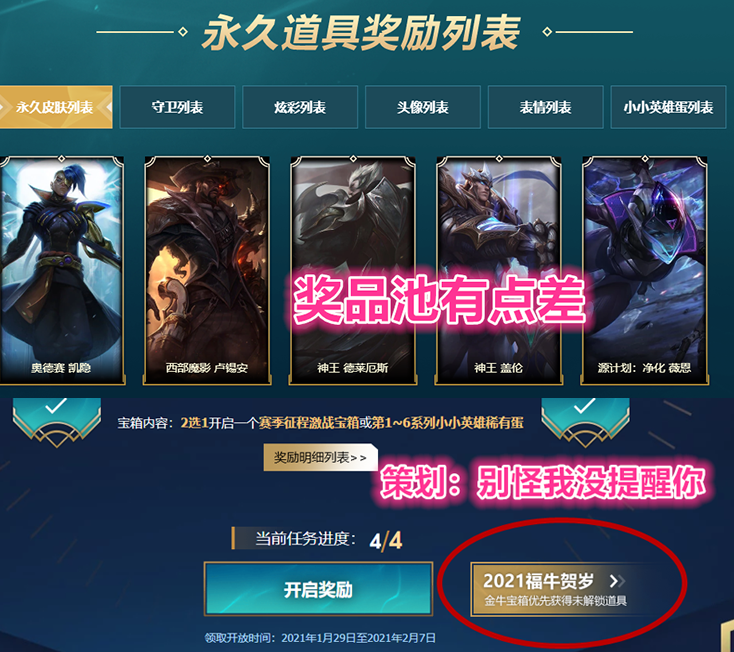
Task: Click the 奥德赛 凯隐 skin card
Action: [x=62, y=271]
